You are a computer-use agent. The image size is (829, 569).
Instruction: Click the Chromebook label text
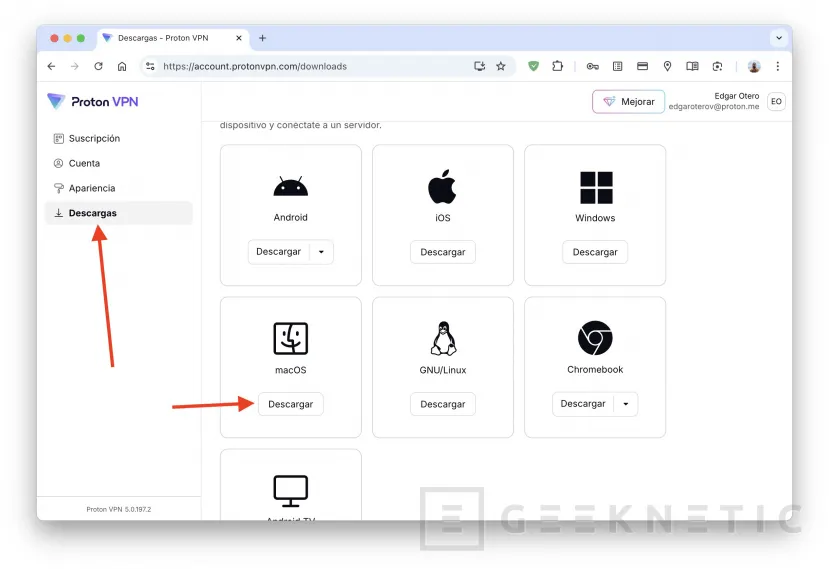pos(595,370)
